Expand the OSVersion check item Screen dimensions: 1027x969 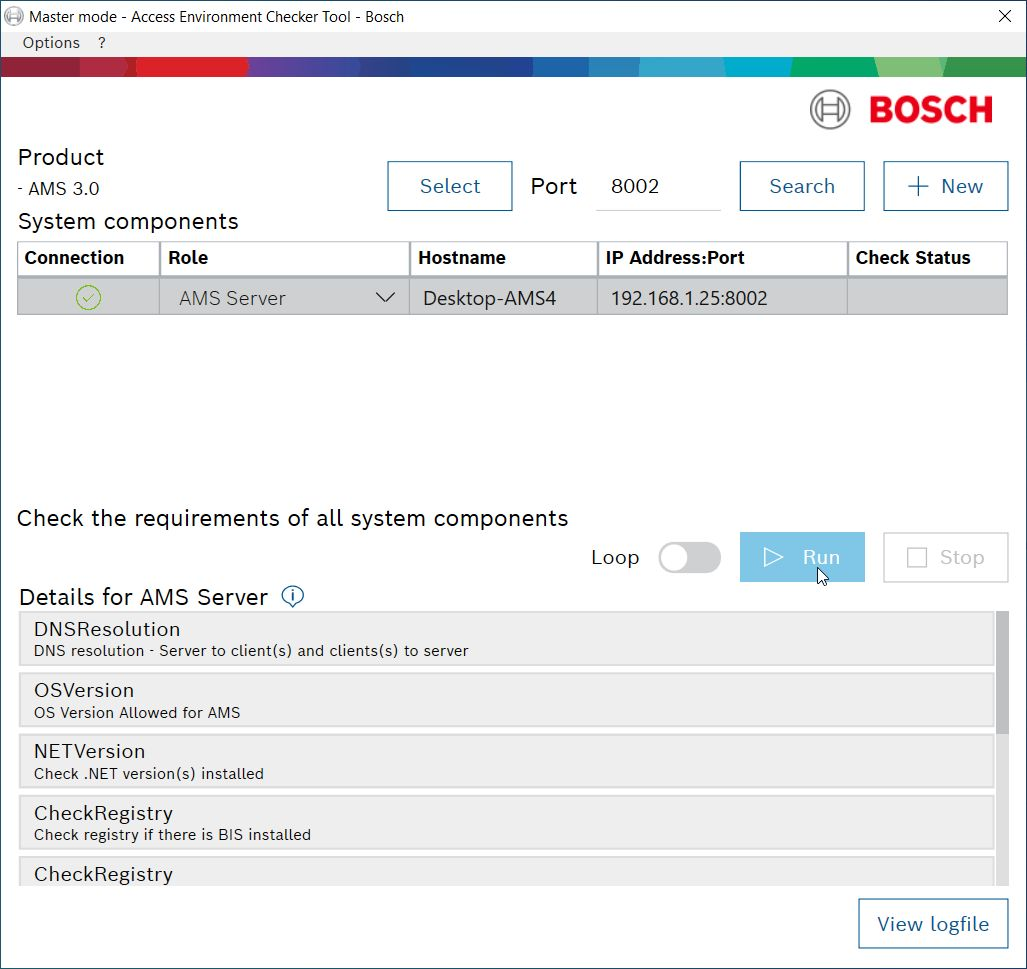coord(506,700)
